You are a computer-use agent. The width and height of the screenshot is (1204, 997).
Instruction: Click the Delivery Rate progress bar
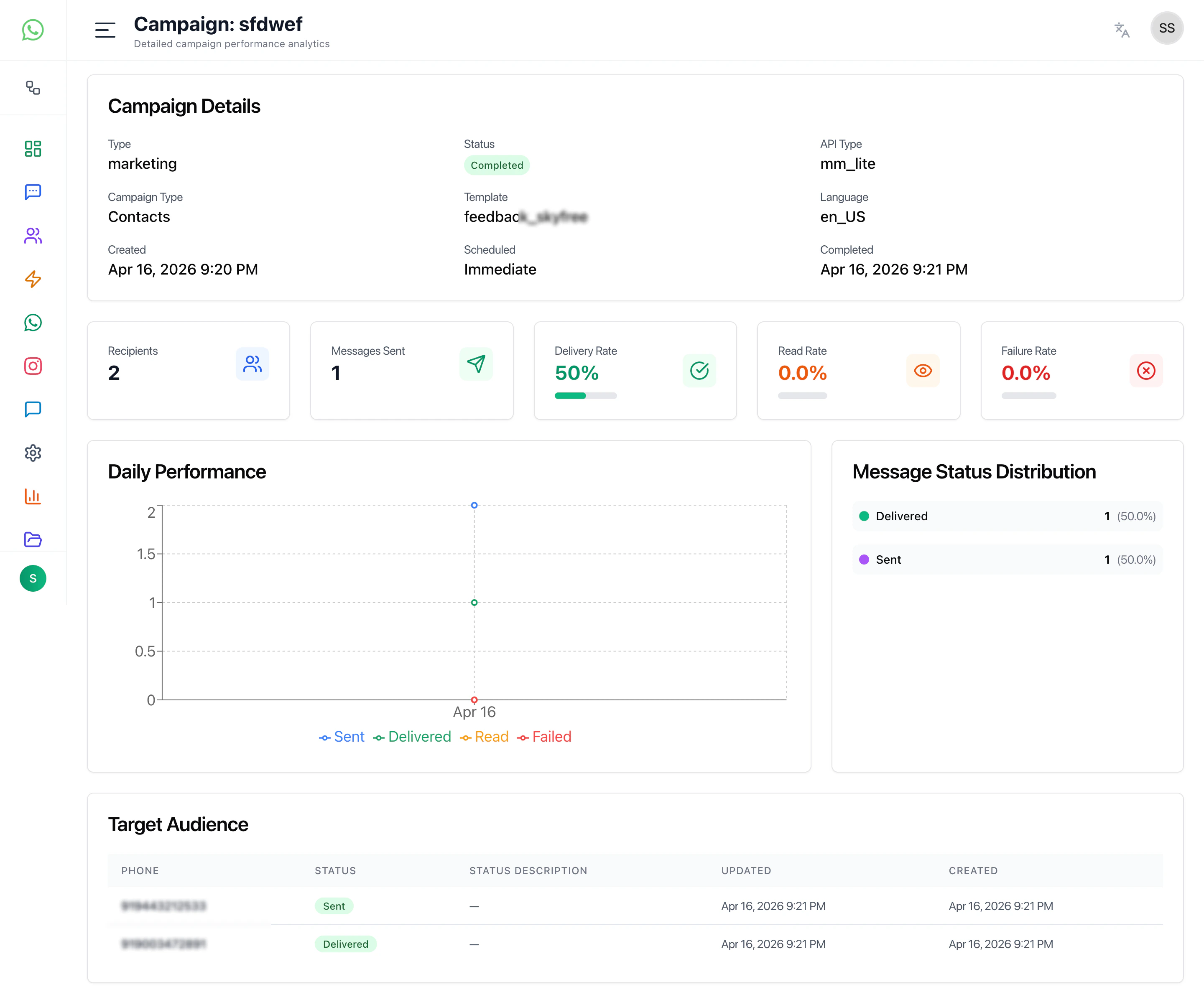(585, 396)
